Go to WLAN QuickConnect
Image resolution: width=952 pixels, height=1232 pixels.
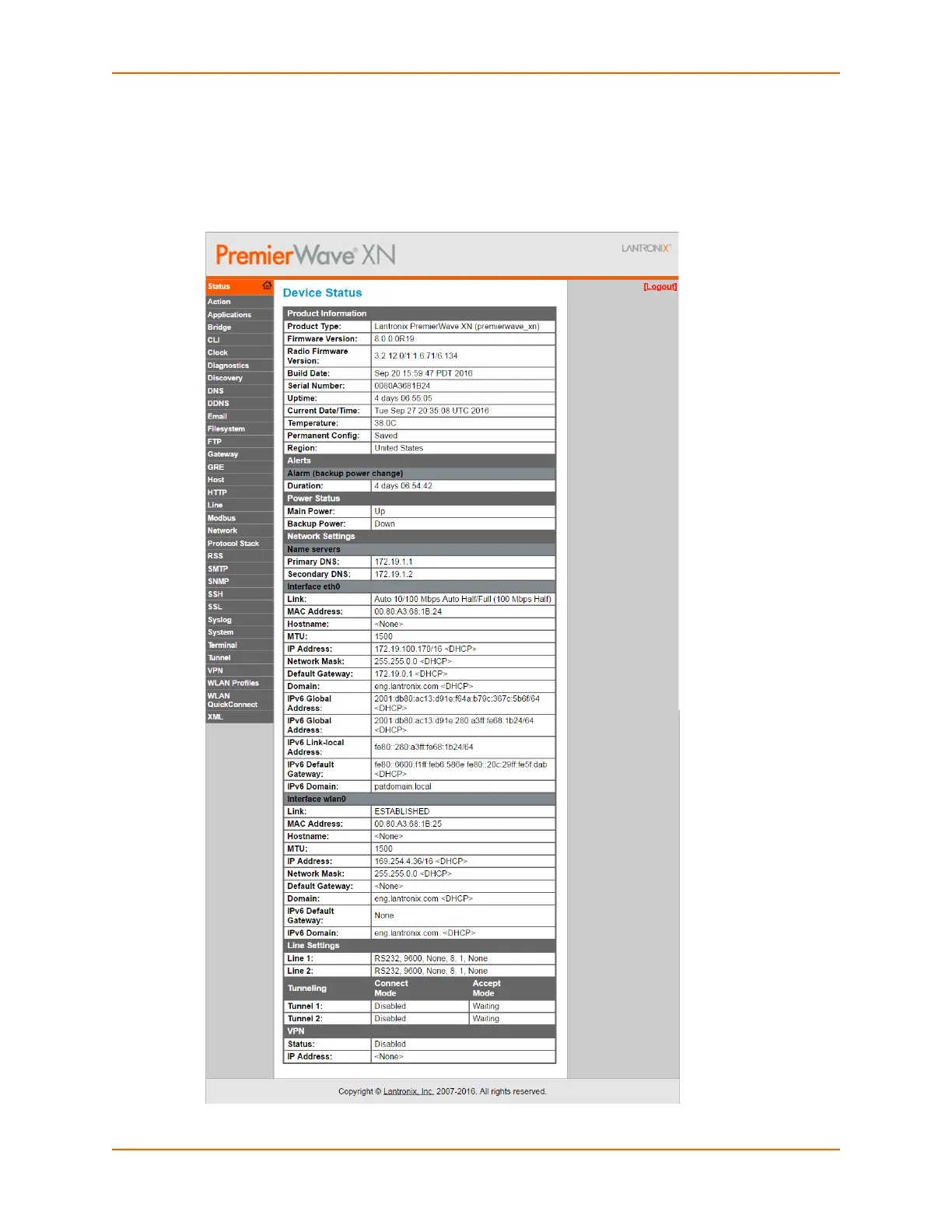pyautogui.click(x=240, y=700)
